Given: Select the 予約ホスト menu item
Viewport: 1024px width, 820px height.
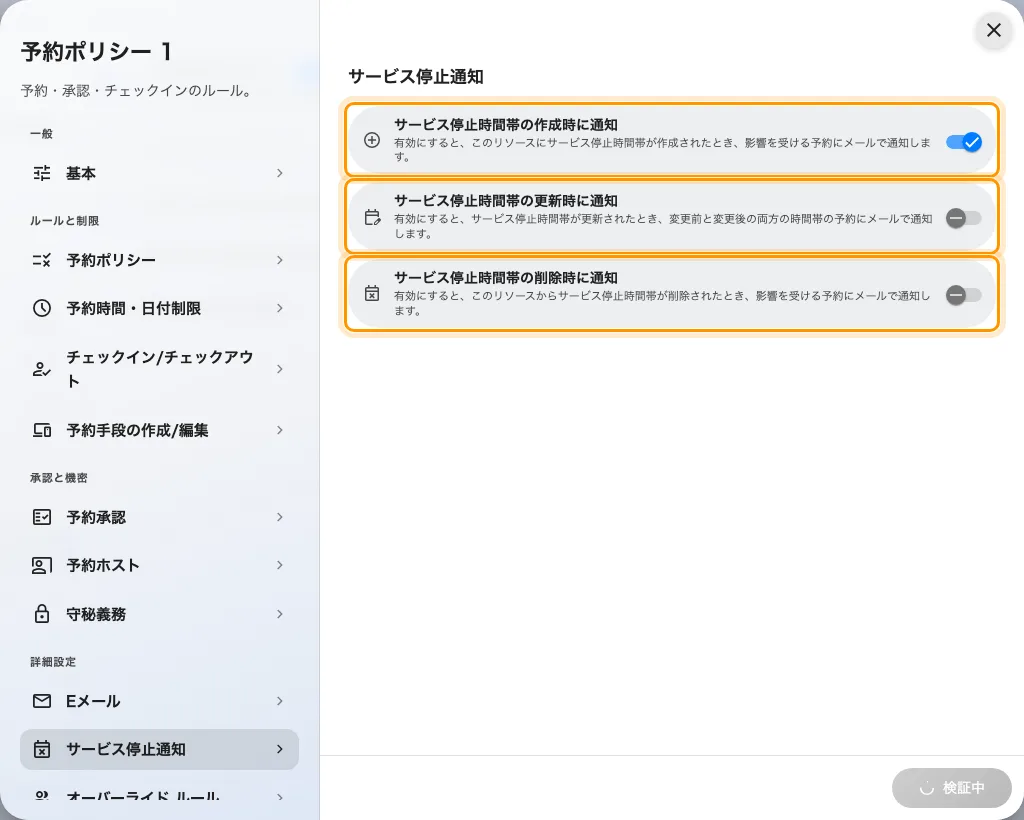Looking at the screenshot, I should point(159,565).
